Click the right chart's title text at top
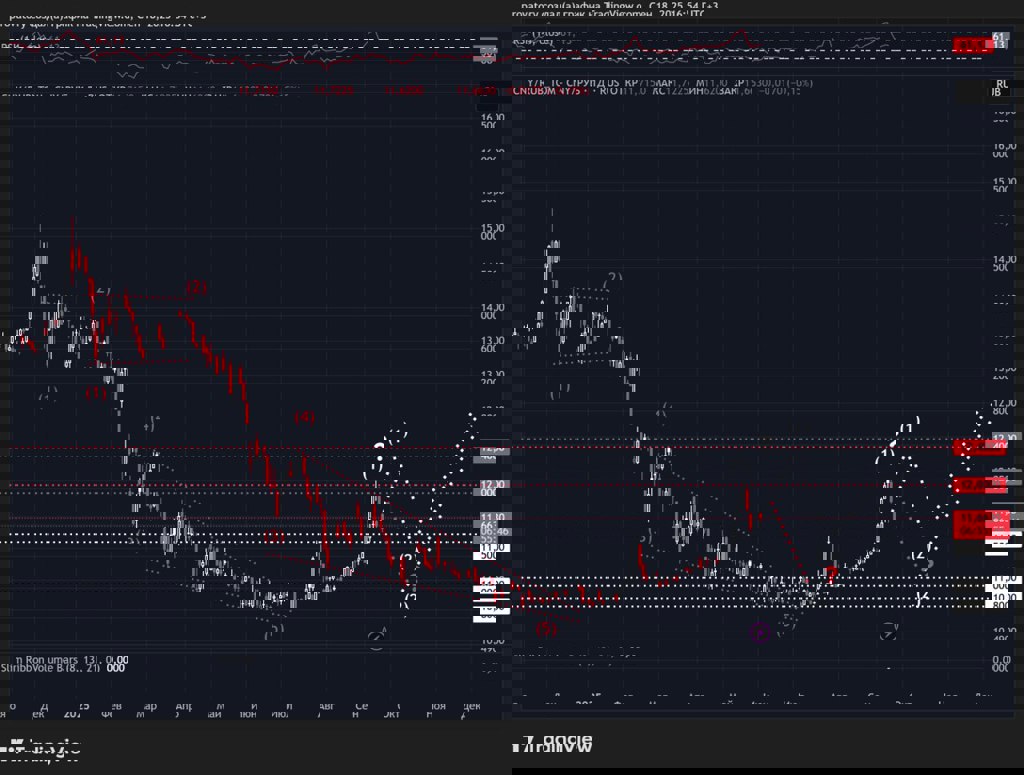This screenshot has height=775, width=1024. (618, 6)
